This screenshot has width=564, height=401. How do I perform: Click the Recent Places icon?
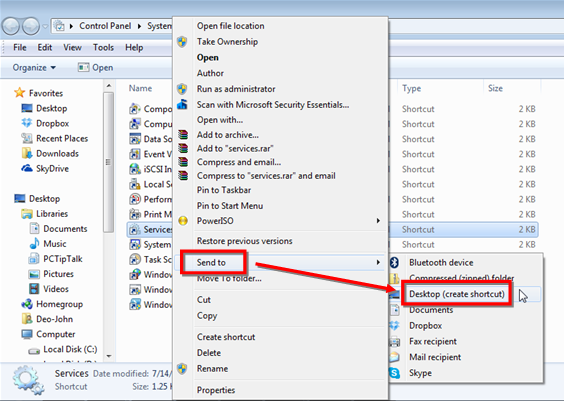coord(27,138)
